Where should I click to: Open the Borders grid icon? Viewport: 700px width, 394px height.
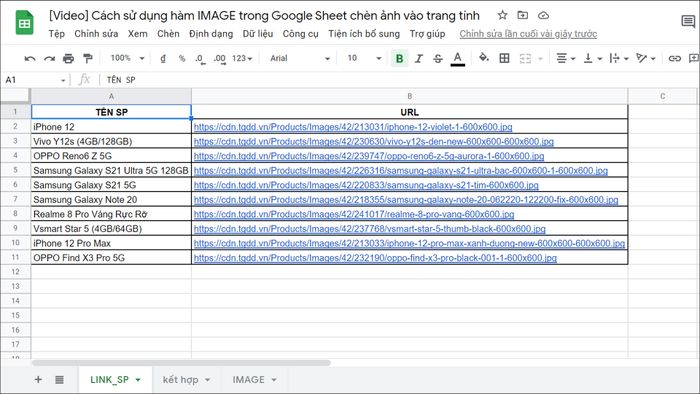[x=504, y=58]
